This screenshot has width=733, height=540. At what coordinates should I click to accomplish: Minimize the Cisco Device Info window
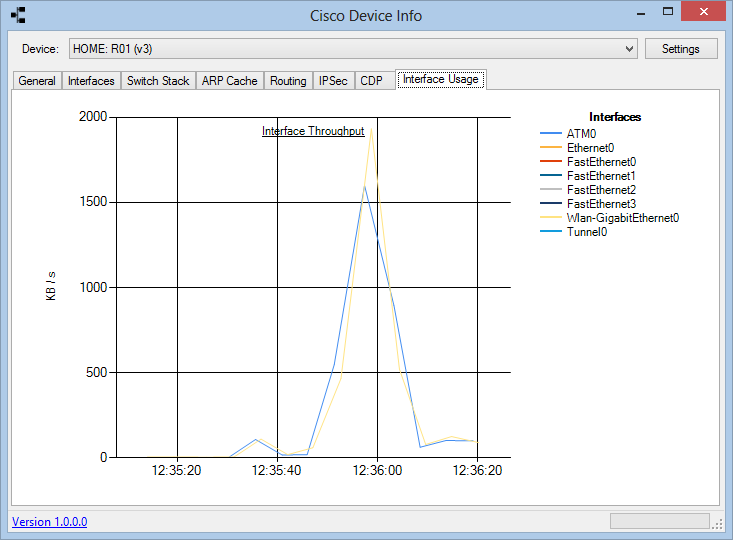click(x=641, y=13)
